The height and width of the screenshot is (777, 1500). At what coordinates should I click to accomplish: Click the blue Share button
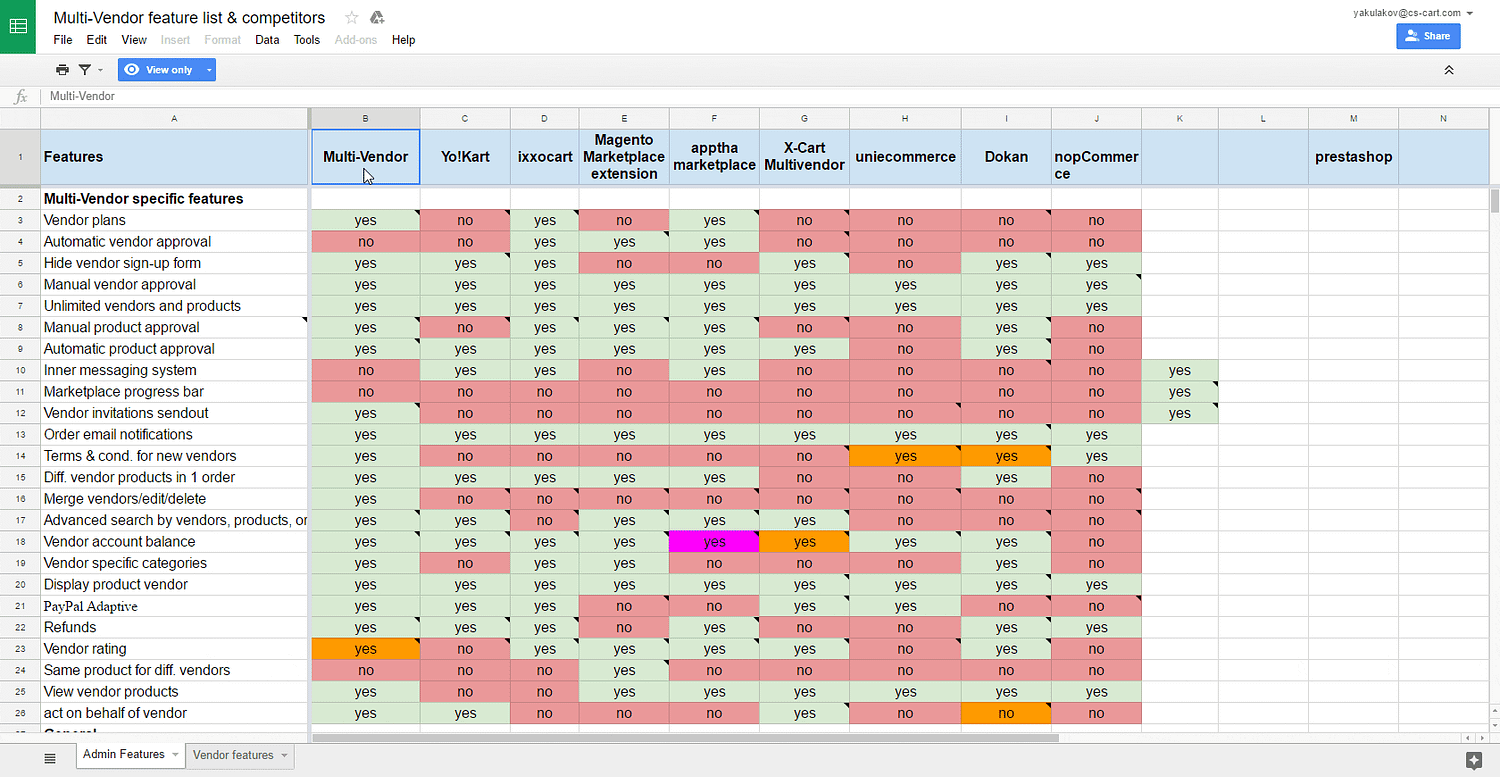pos(1428,36)
